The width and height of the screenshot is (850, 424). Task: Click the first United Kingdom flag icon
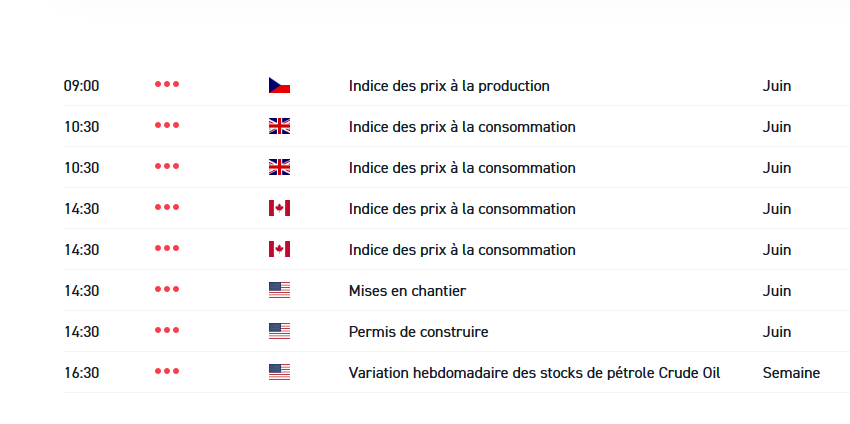(x=279, y=127)
